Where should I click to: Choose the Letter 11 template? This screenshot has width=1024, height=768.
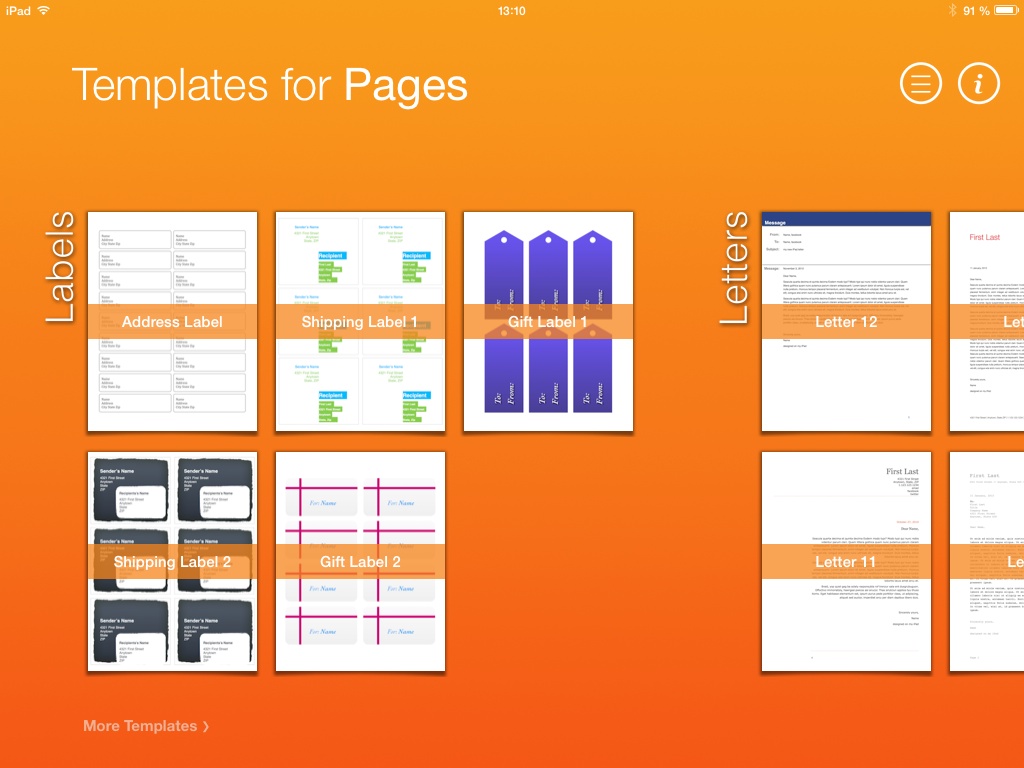846,561
